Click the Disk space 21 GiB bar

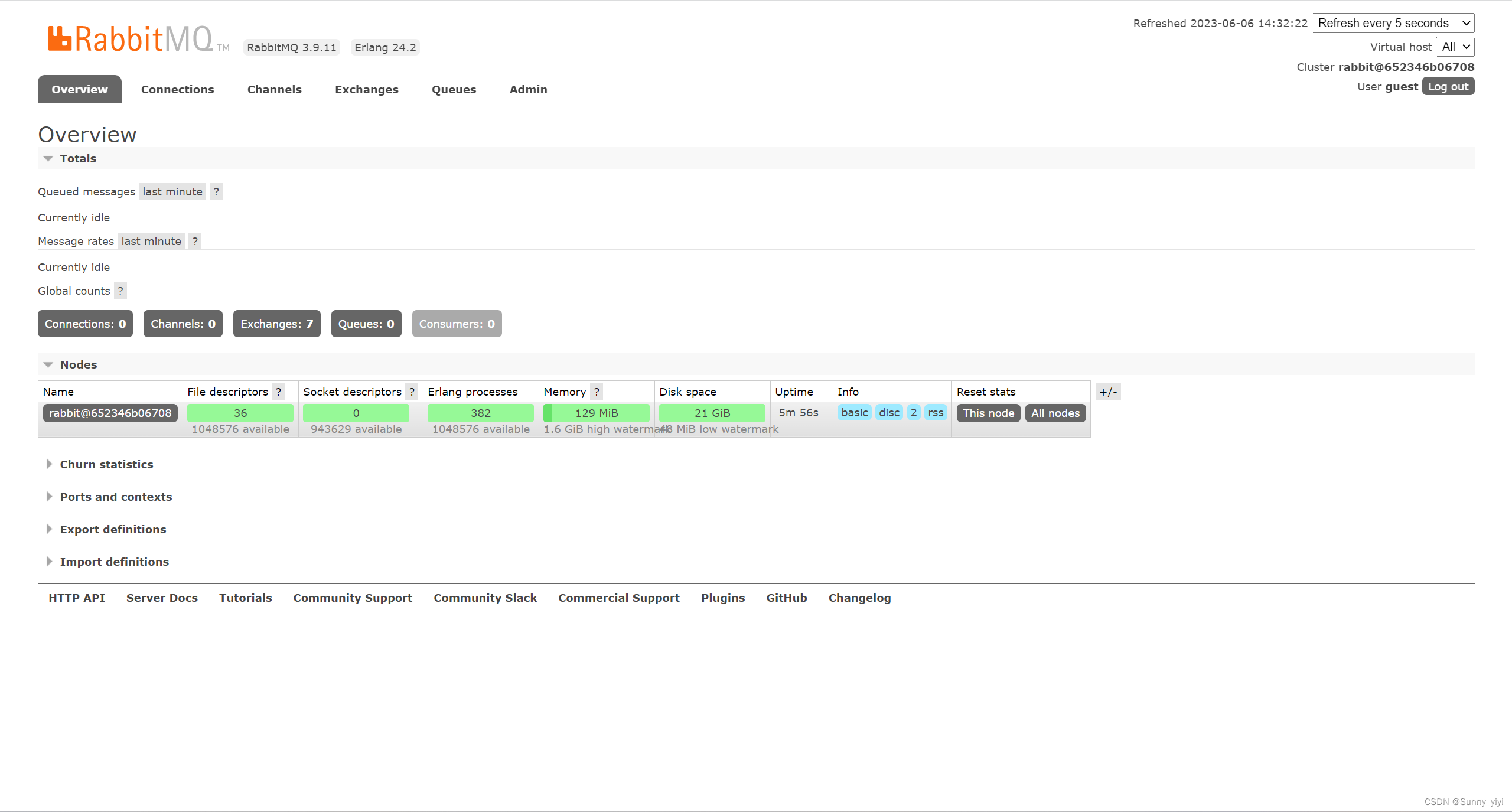pos(712,413)
